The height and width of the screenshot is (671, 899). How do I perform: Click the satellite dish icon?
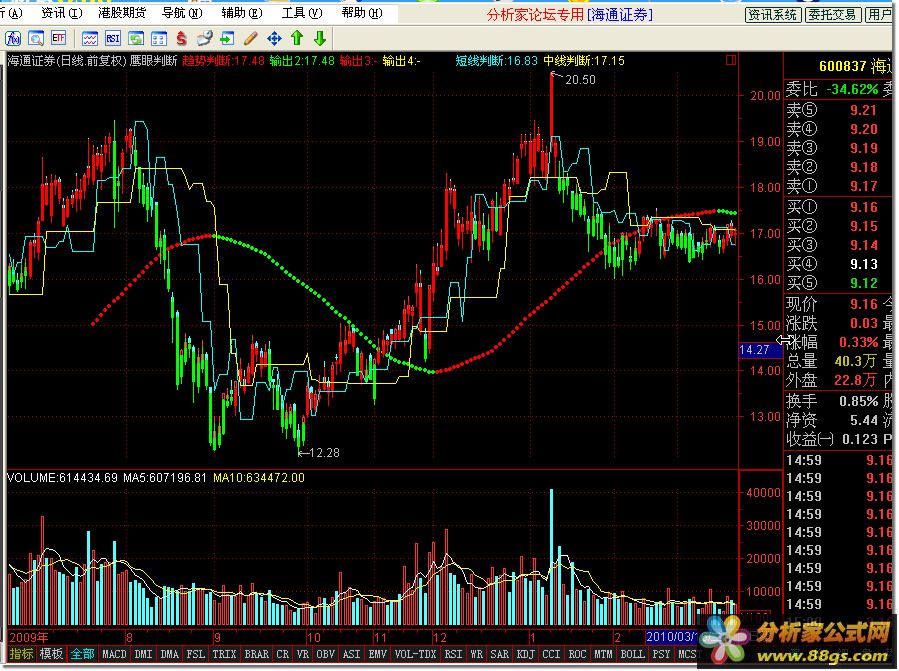click(205, 38)
